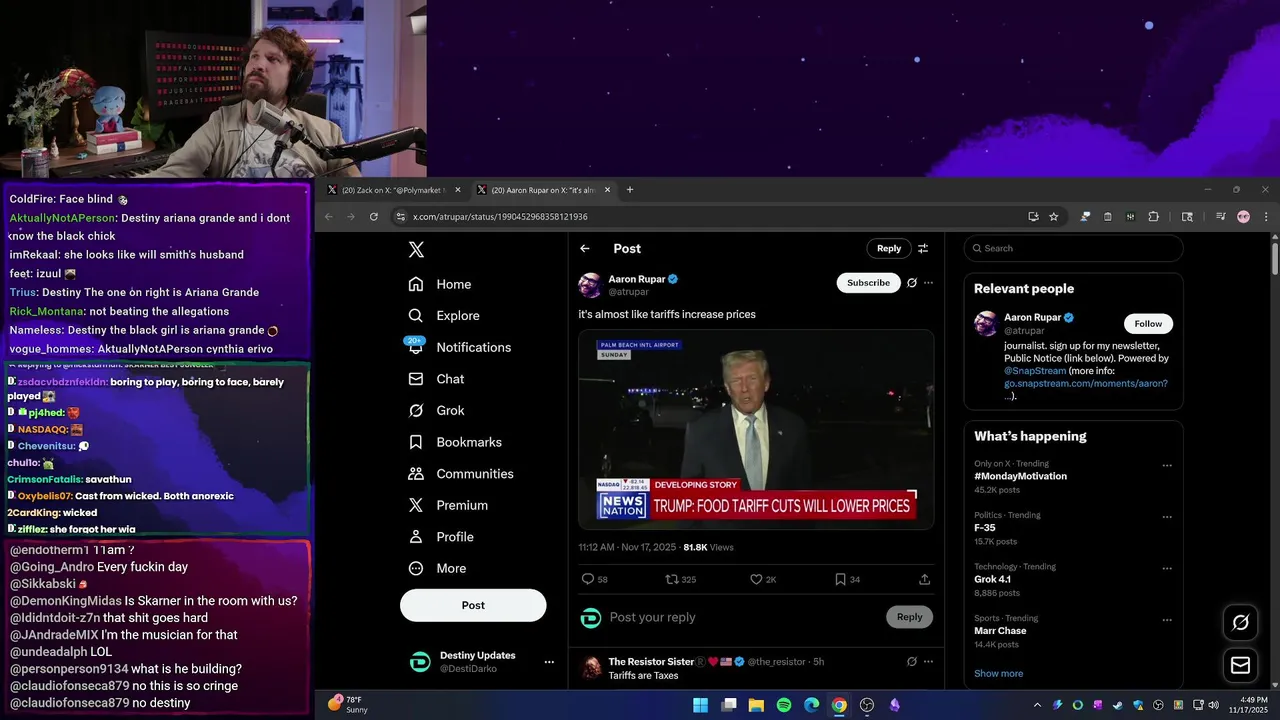Click the browser back arrow

[328, 217]
